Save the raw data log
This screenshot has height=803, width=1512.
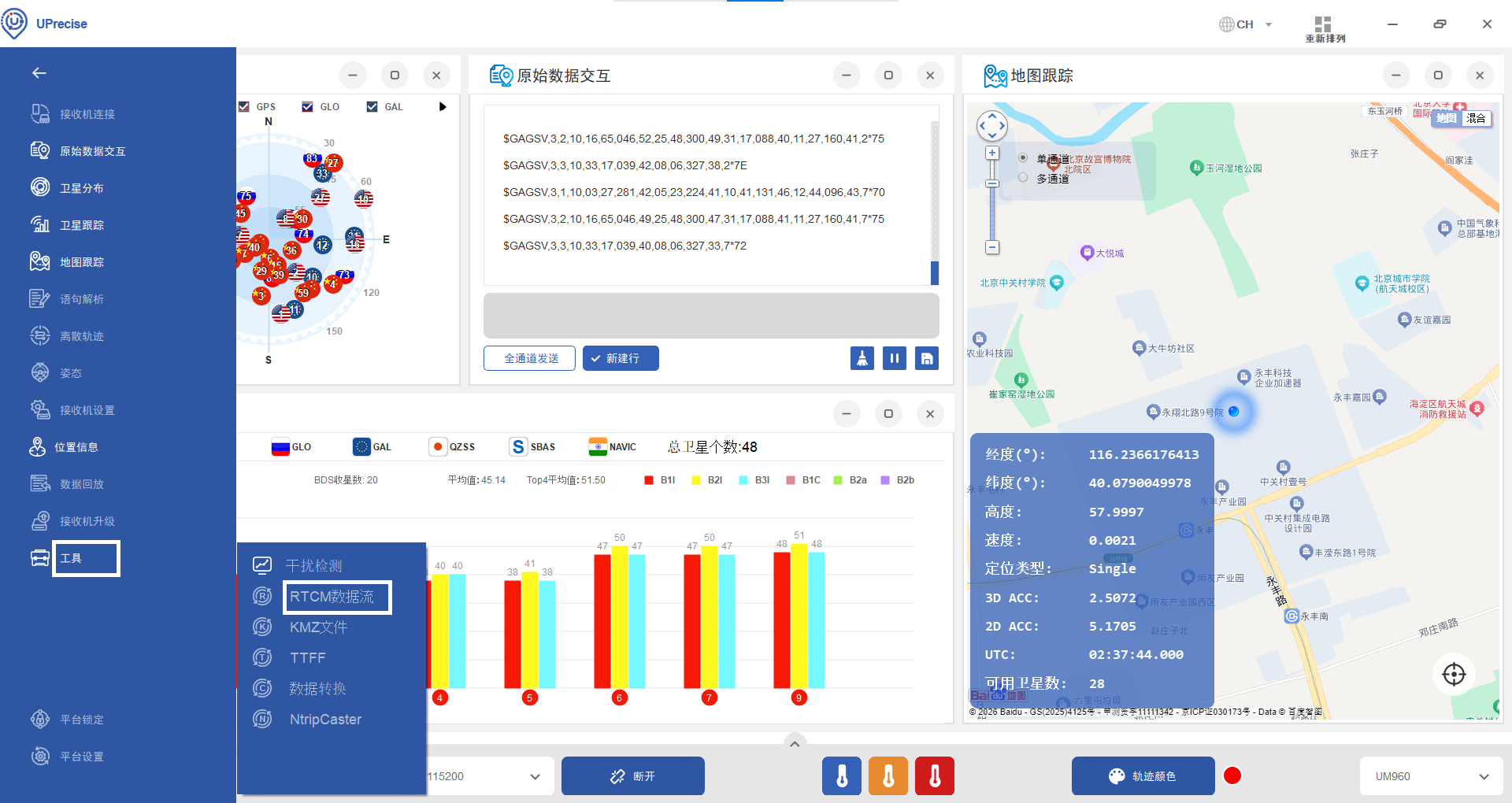927,358
